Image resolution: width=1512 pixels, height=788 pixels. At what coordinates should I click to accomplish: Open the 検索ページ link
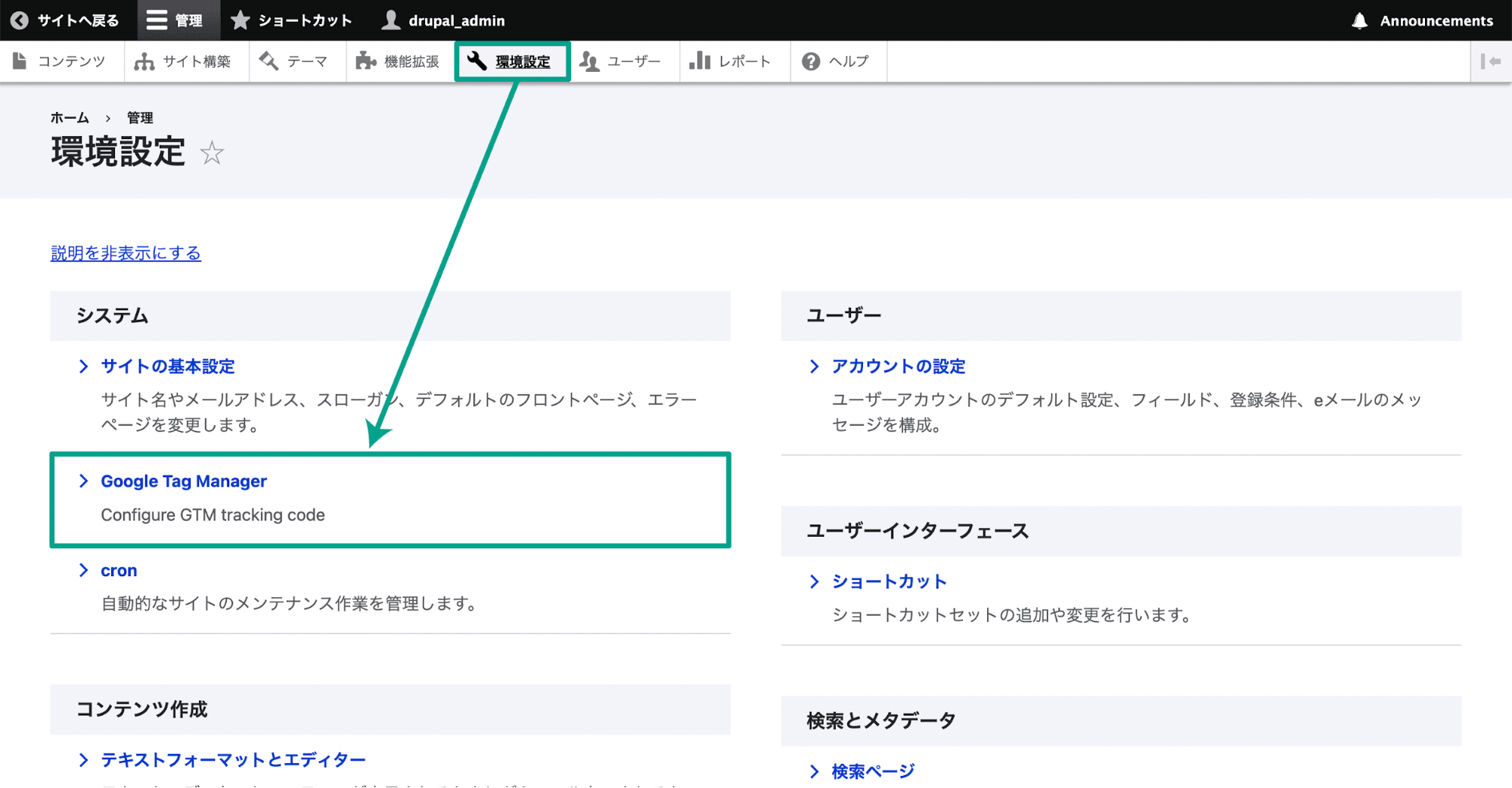874,771
